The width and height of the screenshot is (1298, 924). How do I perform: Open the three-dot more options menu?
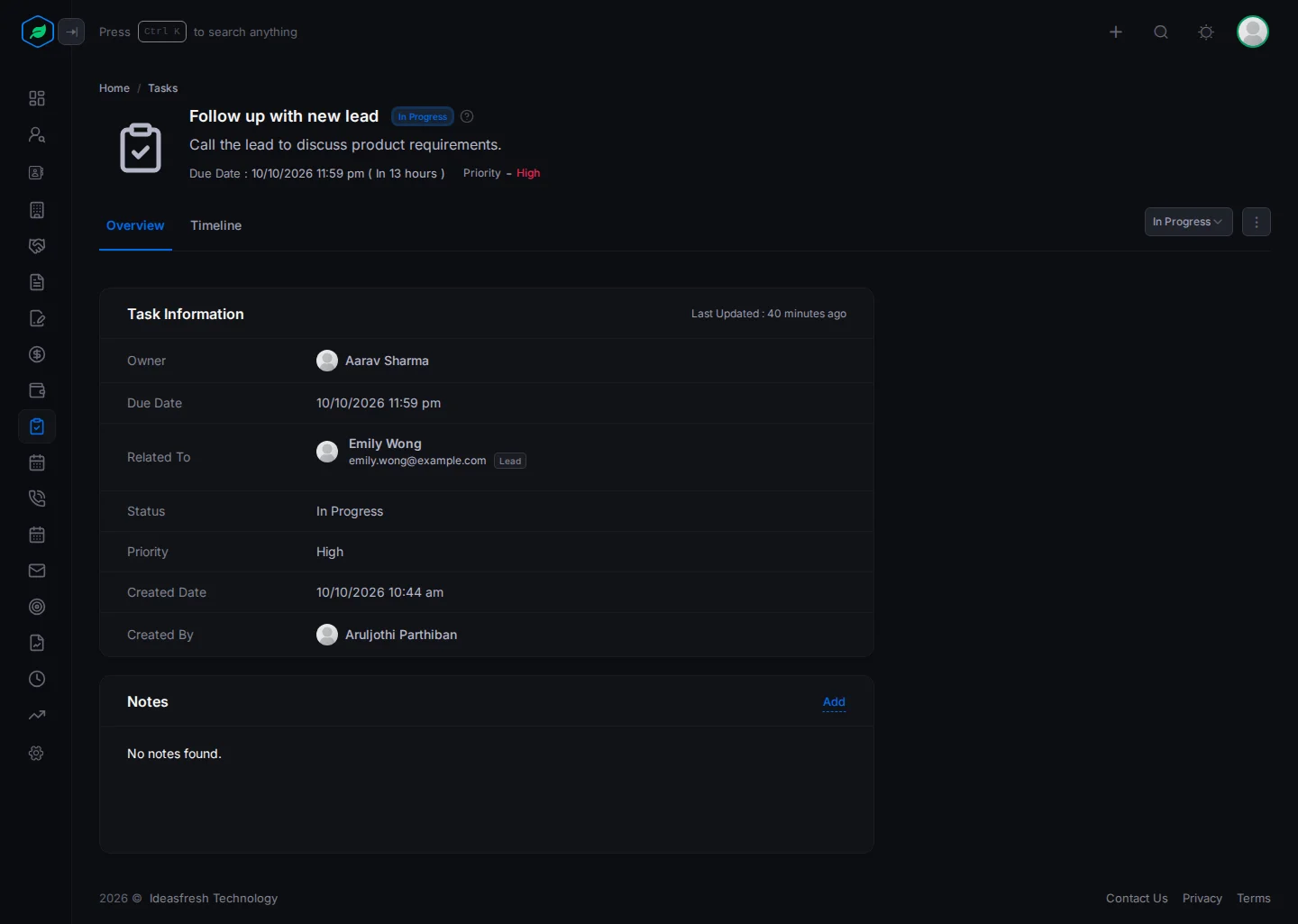1257,222
